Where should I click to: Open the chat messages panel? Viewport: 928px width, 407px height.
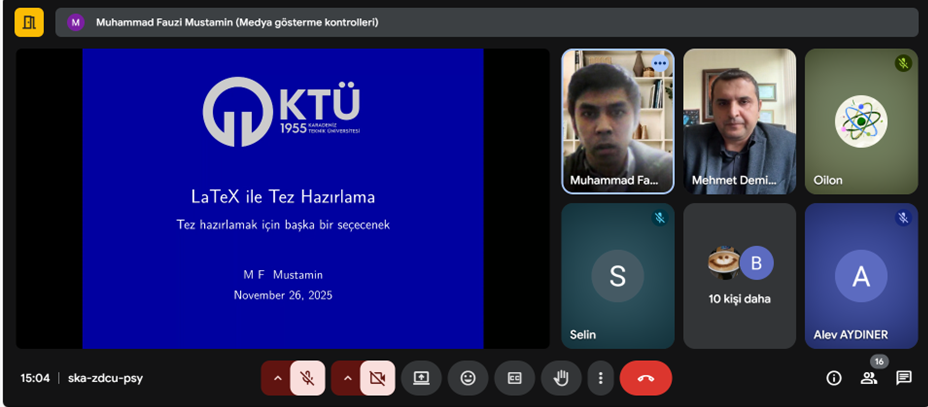coord(903,378)
